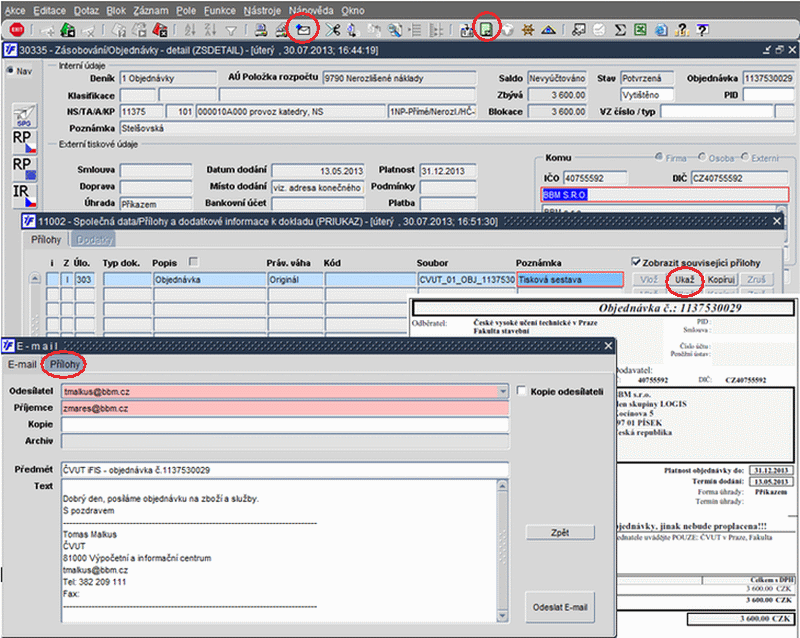Click the circled green attachments toolbar icon
800x638 pixels.
coord(487,29)
